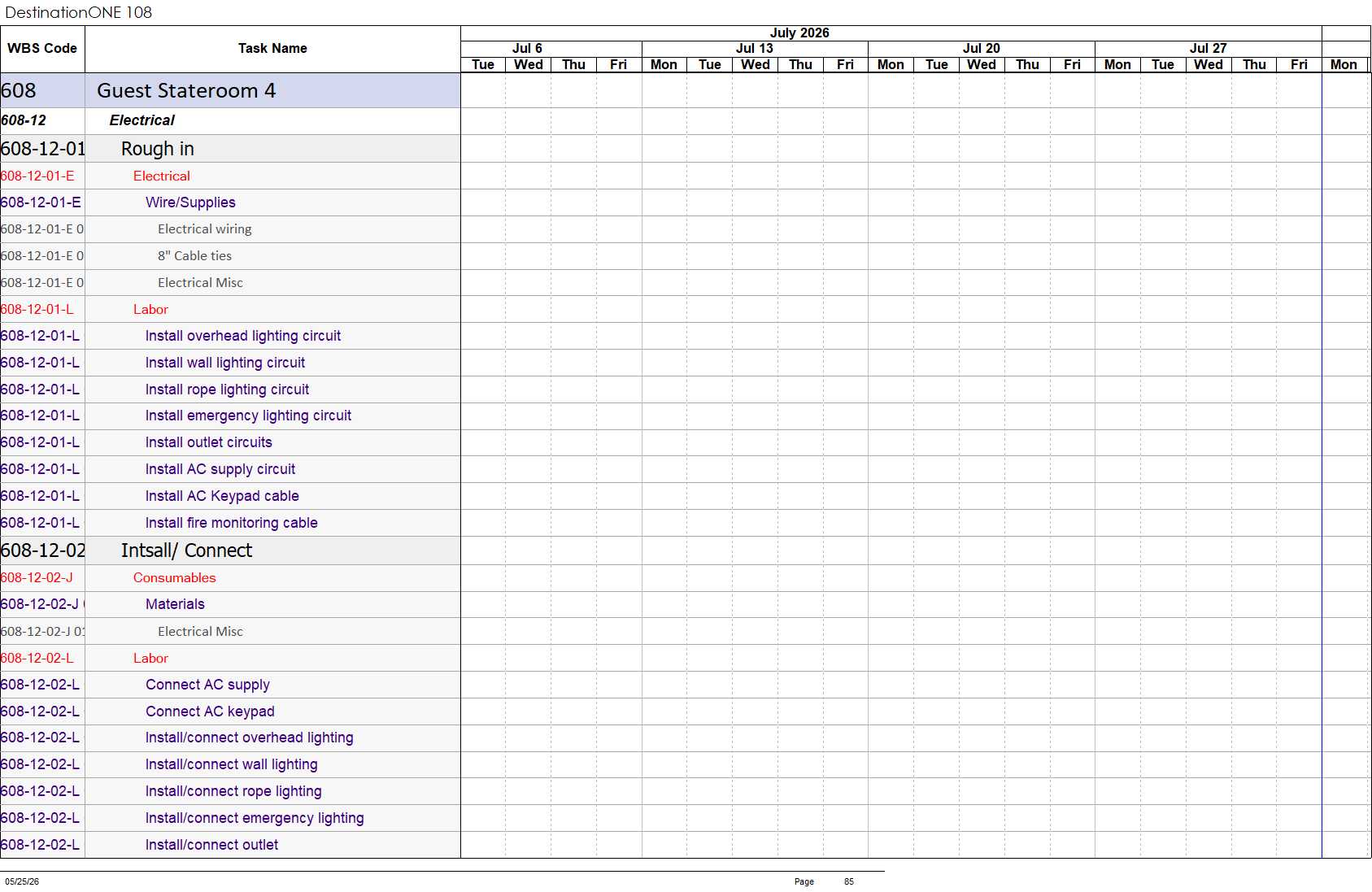The image size is (1372, 892).
Task: Click the Labor row coded 608-12-02-L
Action: click(x=230, y=658)
